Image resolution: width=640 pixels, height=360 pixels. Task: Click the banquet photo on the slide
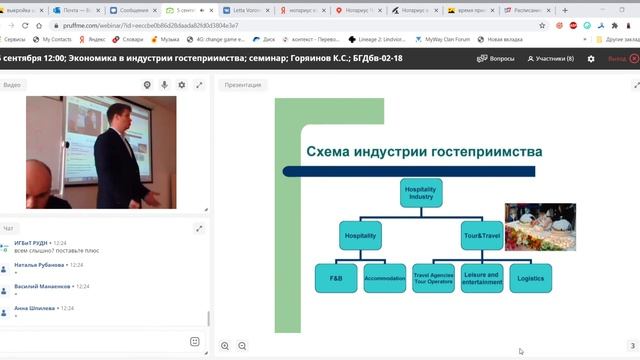[540, 227]
